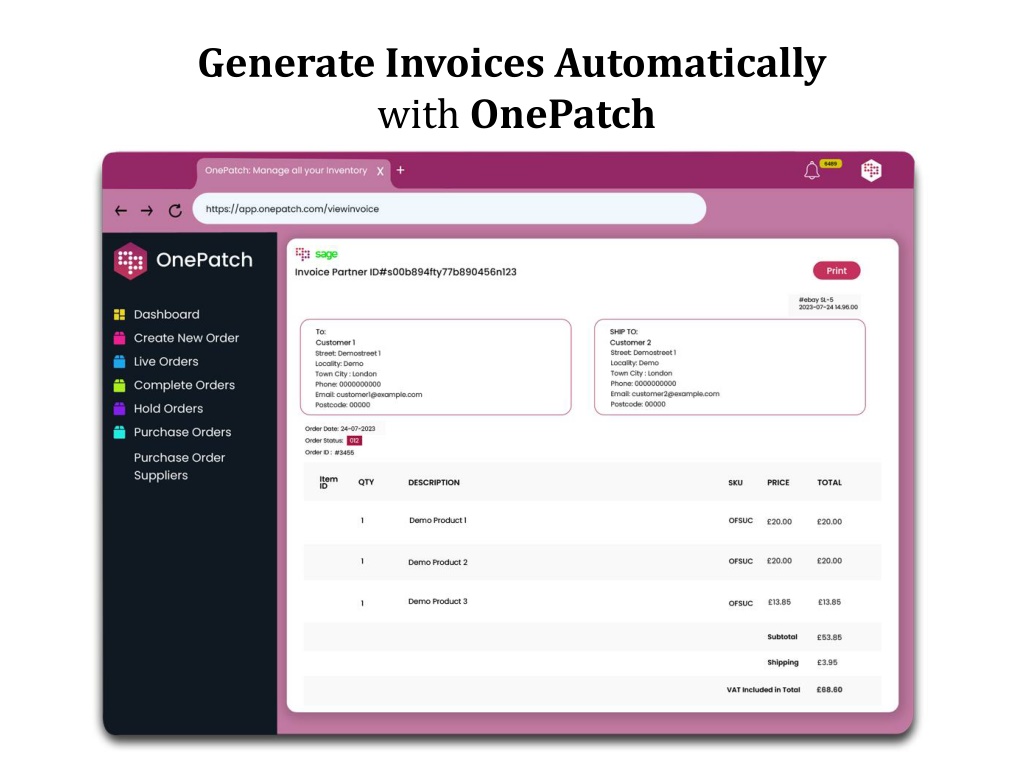
Task: Click the Print button
Action: click(837, 270)
